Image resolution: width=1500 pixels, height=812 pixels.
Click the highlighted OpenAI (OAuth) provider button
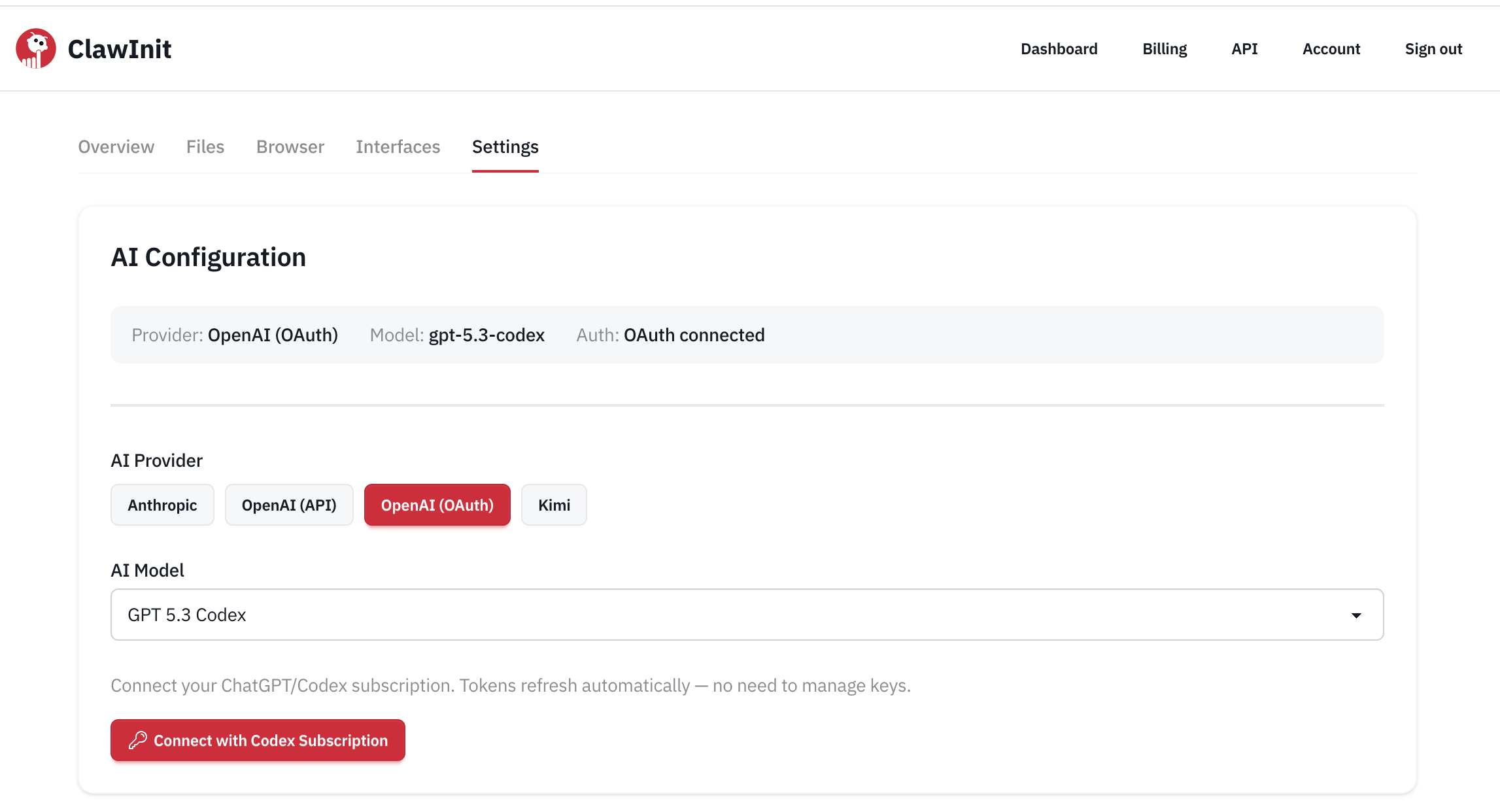coord(437,505)
